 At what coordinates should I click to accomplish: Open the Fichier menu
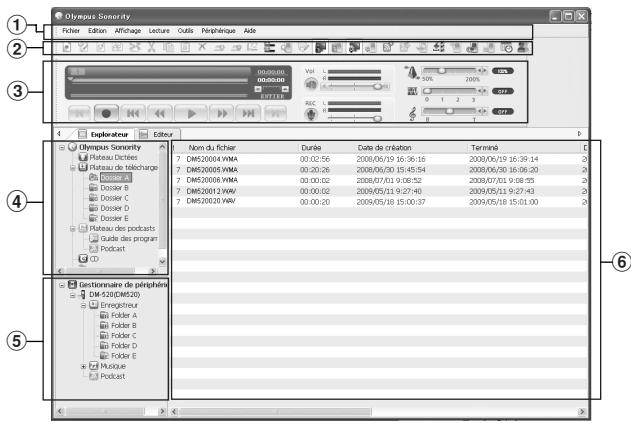click(x=71, y=31)
